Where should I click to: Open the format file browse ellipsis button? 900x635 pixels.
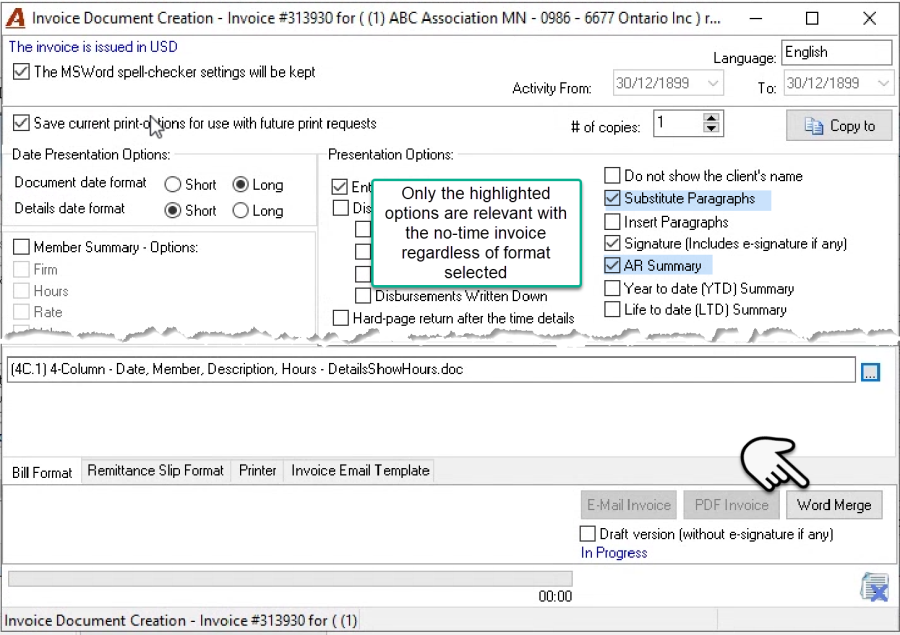(x=870, y=371)
